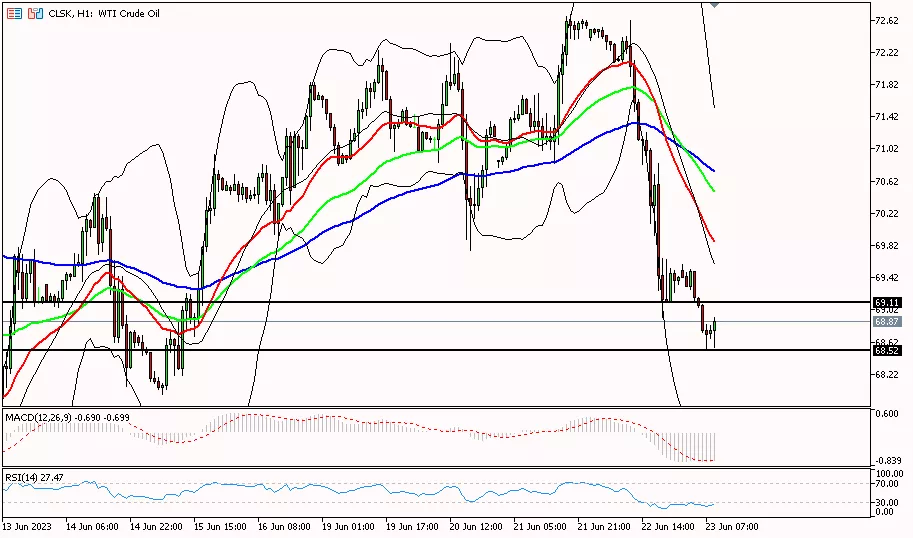
Task: Select the '20 Jun 12:00' time axis label
Action: pos(476,526)
